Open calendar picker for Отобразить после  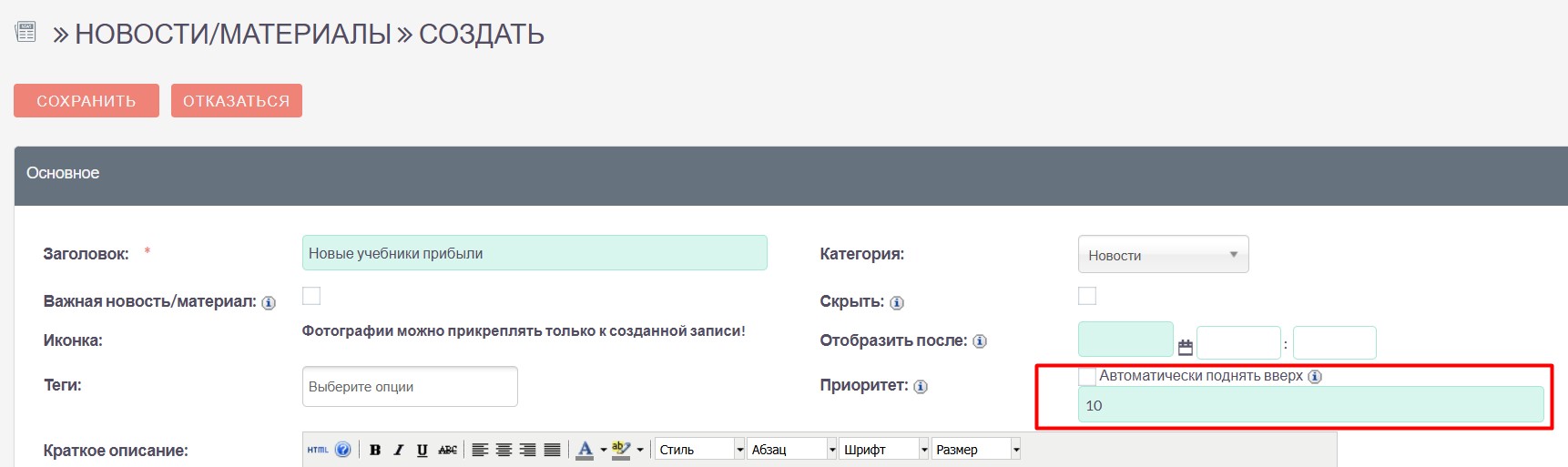(x=1185, y=347)
